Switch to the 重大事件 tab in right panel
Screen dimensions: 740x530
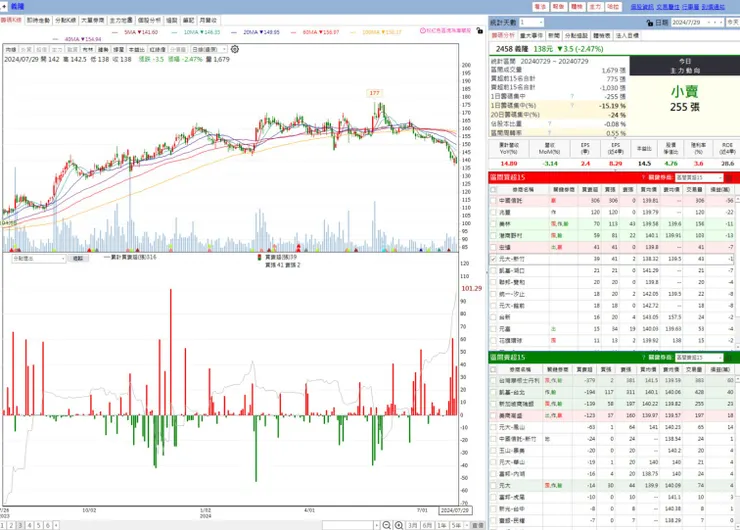coord(531,35)
